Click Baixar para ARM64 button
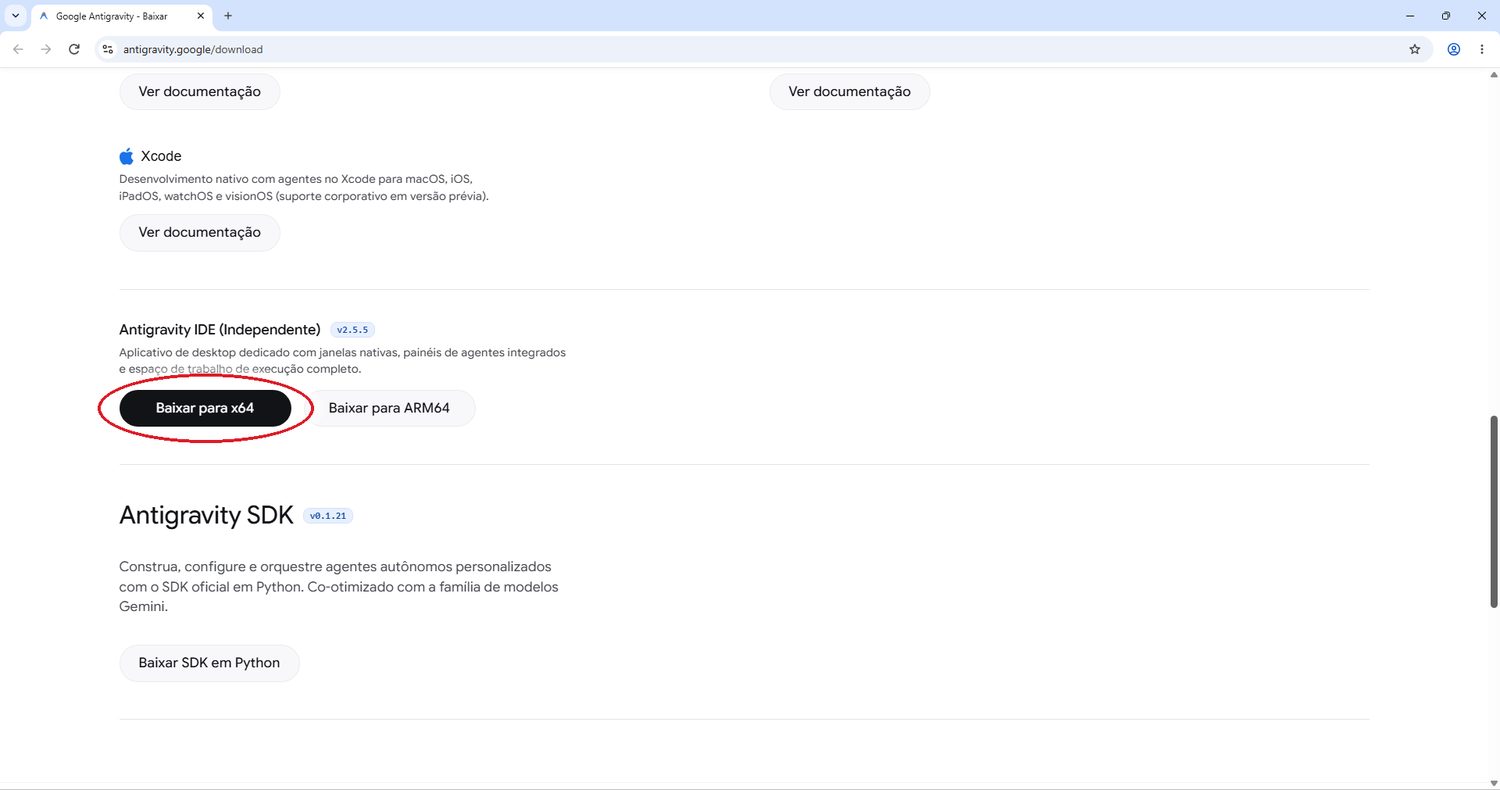This screenshot has height=790, width=1500. (x=389, y=408)
